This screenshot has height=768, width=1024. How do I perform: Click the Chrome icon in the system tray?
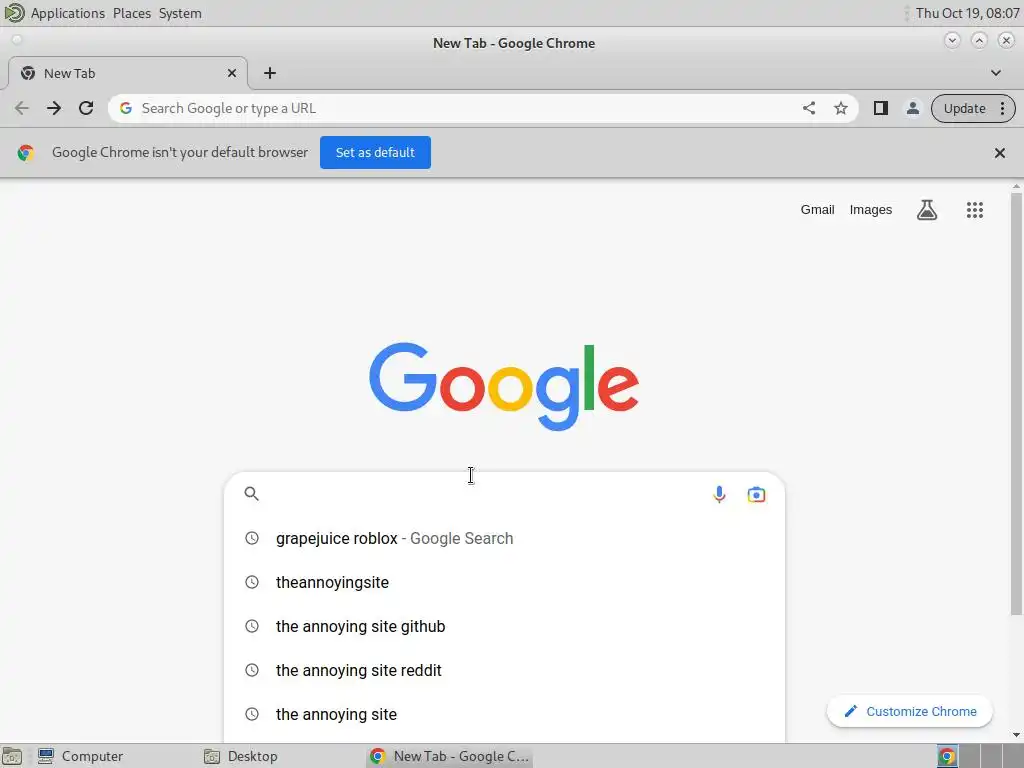pyautogui.click(x=947, y=756)
